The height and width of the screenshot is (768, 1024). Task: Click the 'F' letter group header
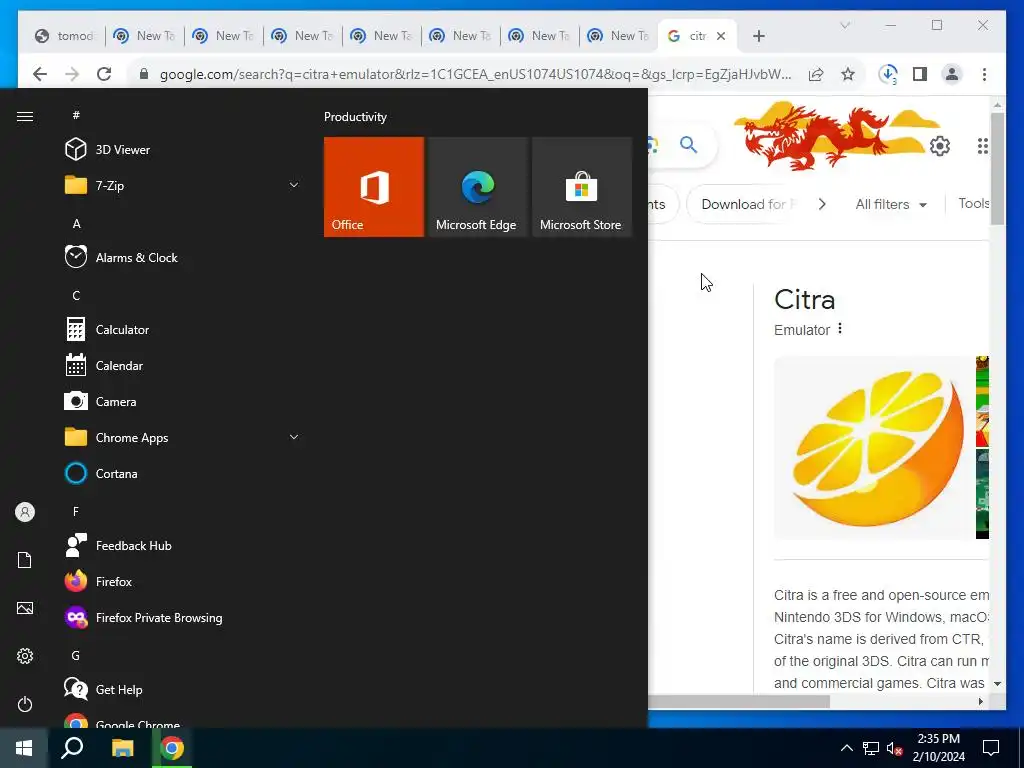(76, 511)
